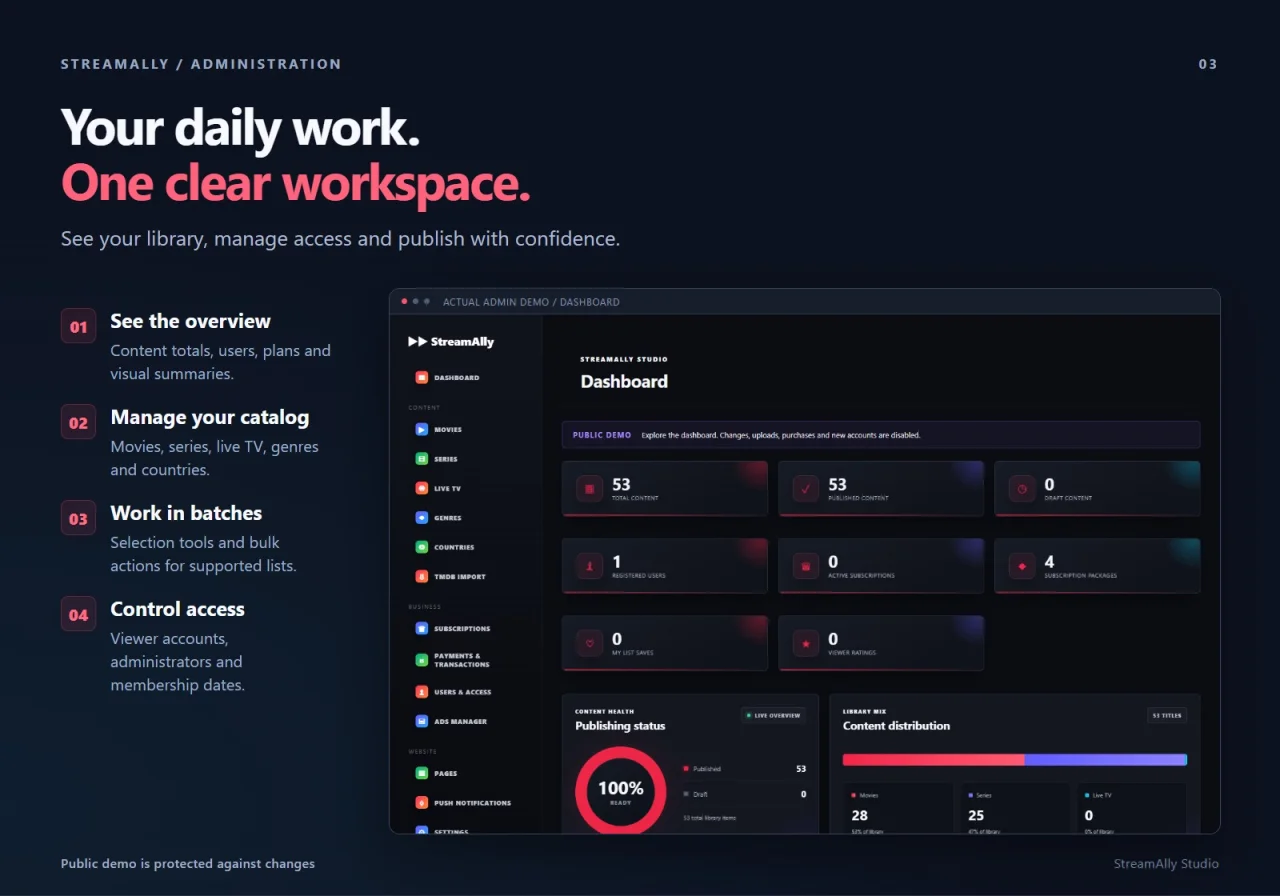Click the Draft 0 status row
Screen dimensions: 1280x896
tap(744, 794)
